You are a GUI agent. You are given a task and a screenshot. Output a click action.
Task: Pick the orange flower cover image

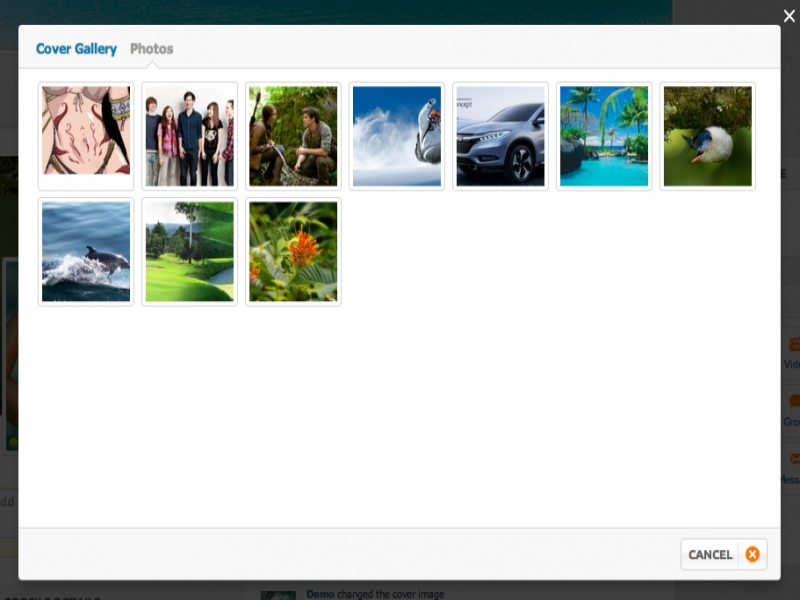(293, 251)
